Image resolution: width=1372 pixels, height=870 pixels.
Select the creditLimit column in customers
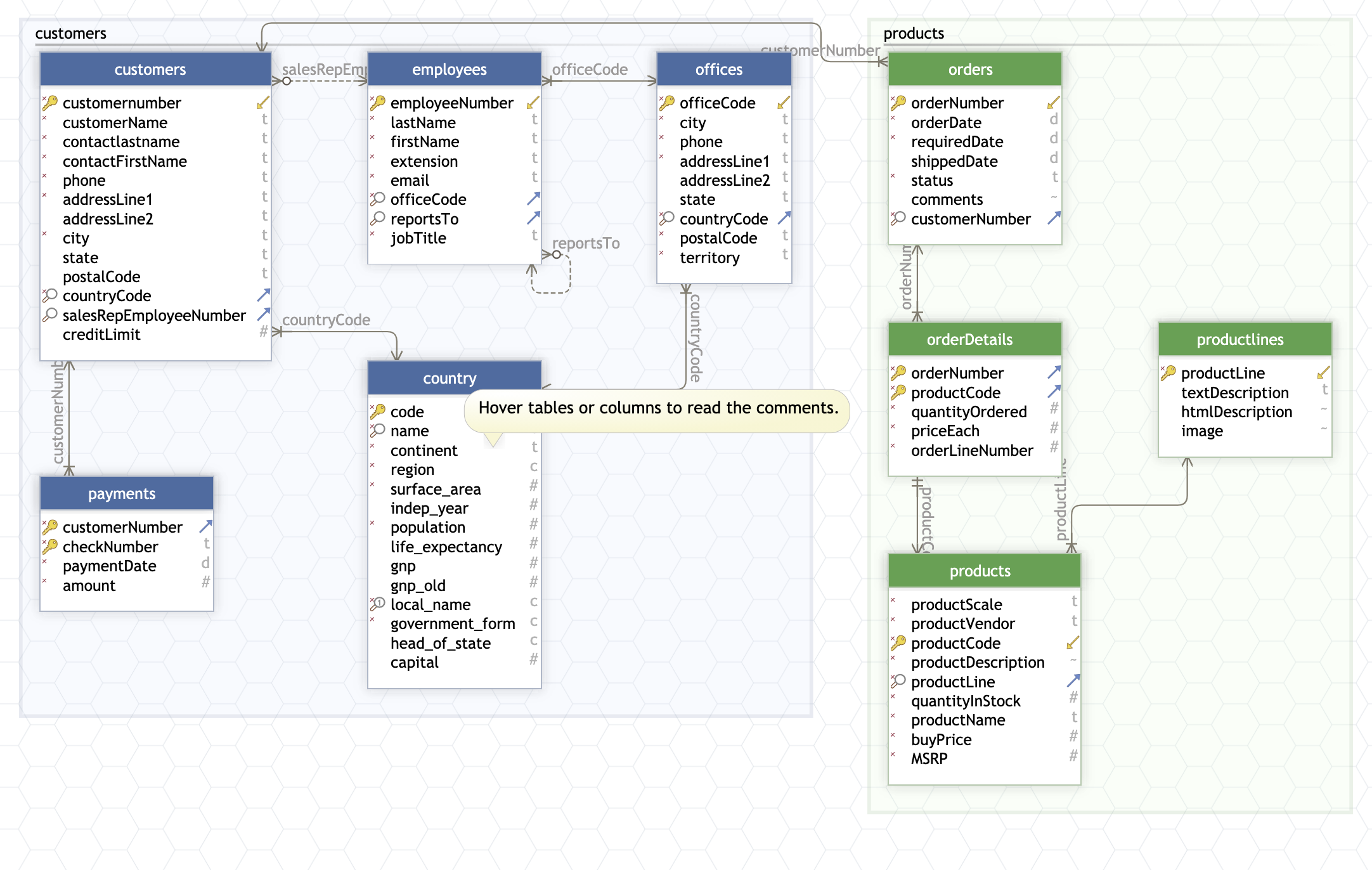click(x=101, y=334)
